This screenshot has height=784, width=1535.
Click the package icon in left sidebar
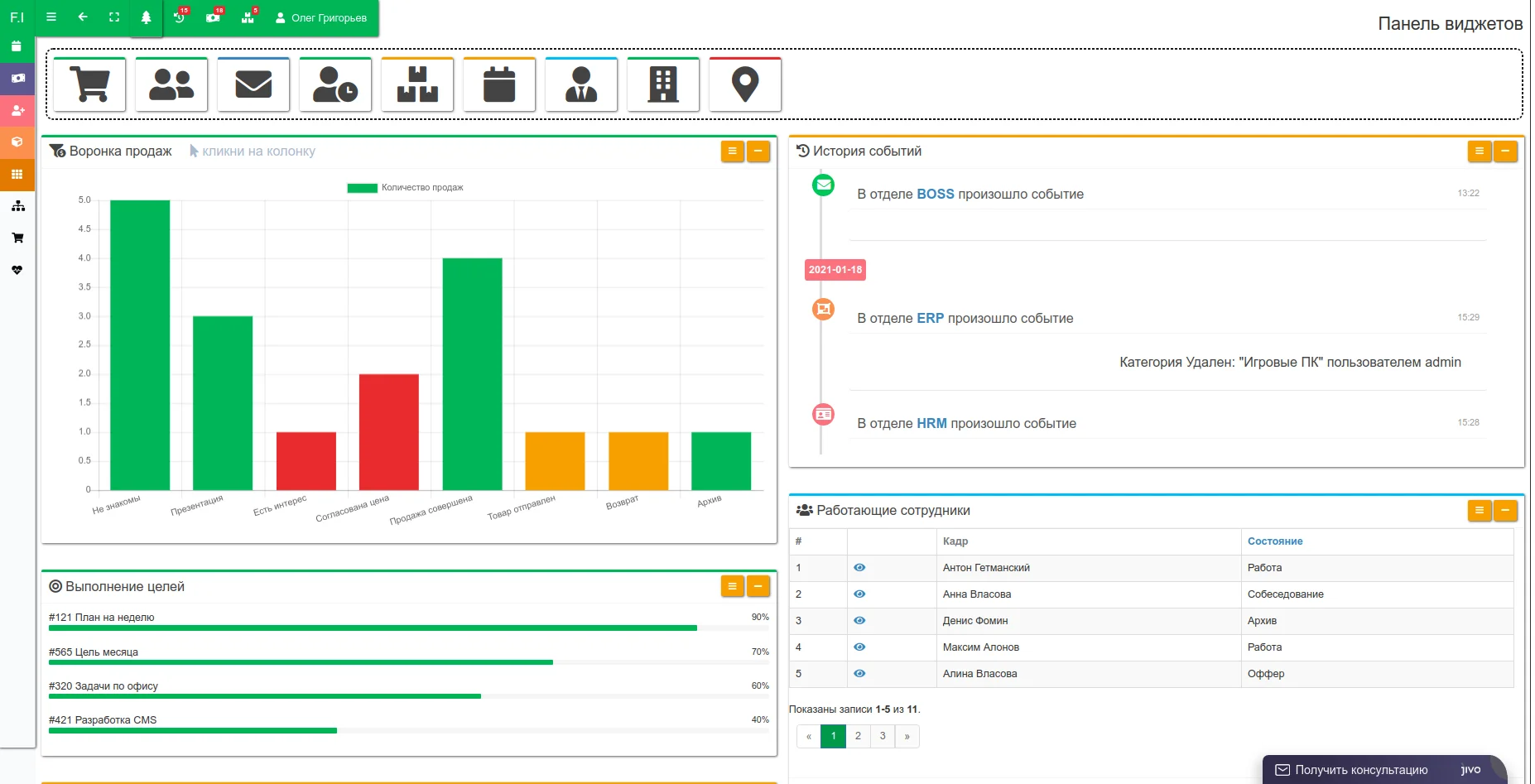tap(17, 142)
